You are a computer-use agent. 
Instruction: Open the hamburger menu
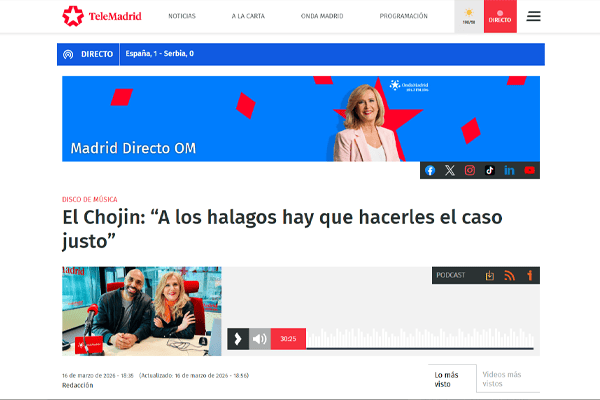(533, 16)
